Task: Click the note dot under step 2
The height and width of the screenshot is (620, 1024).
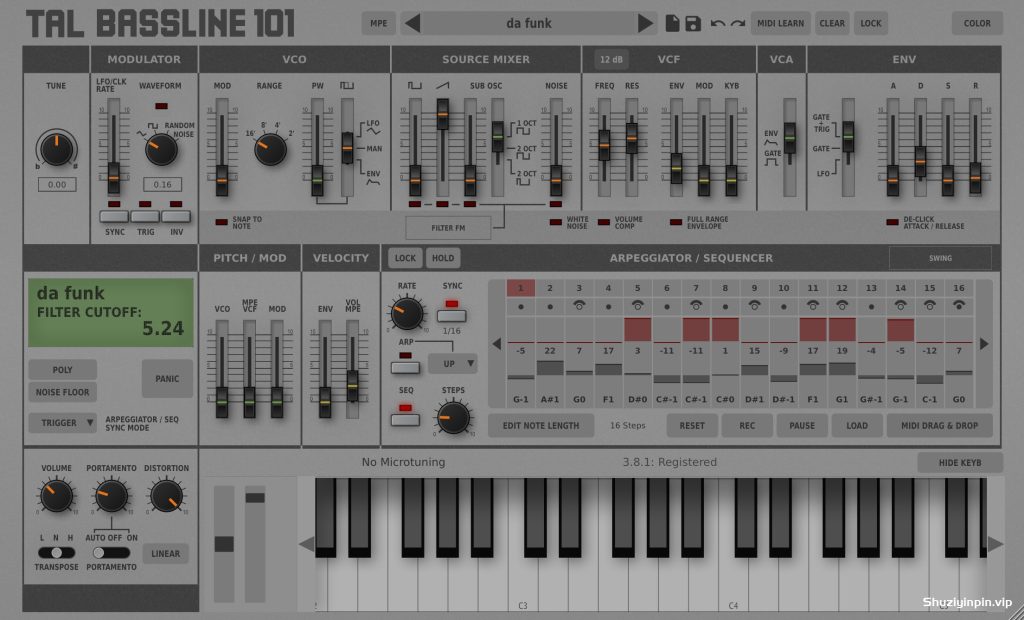Action: pyautogui.click(x=550, y=306)
